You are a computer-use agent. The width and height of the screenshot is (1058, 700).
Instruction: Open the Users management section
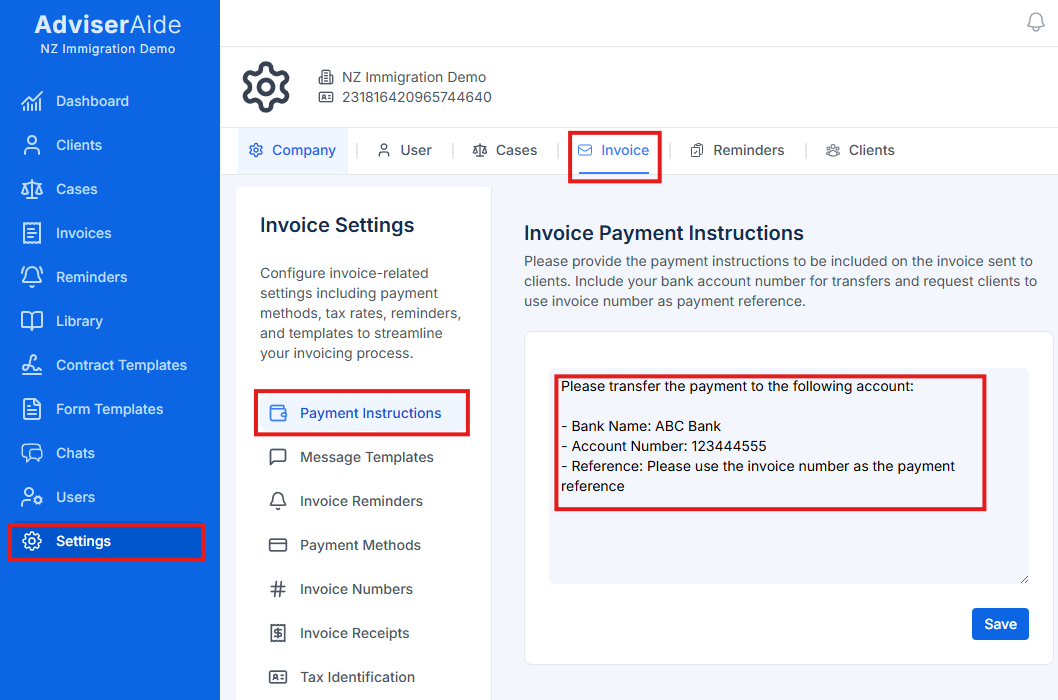pos(68,497)
